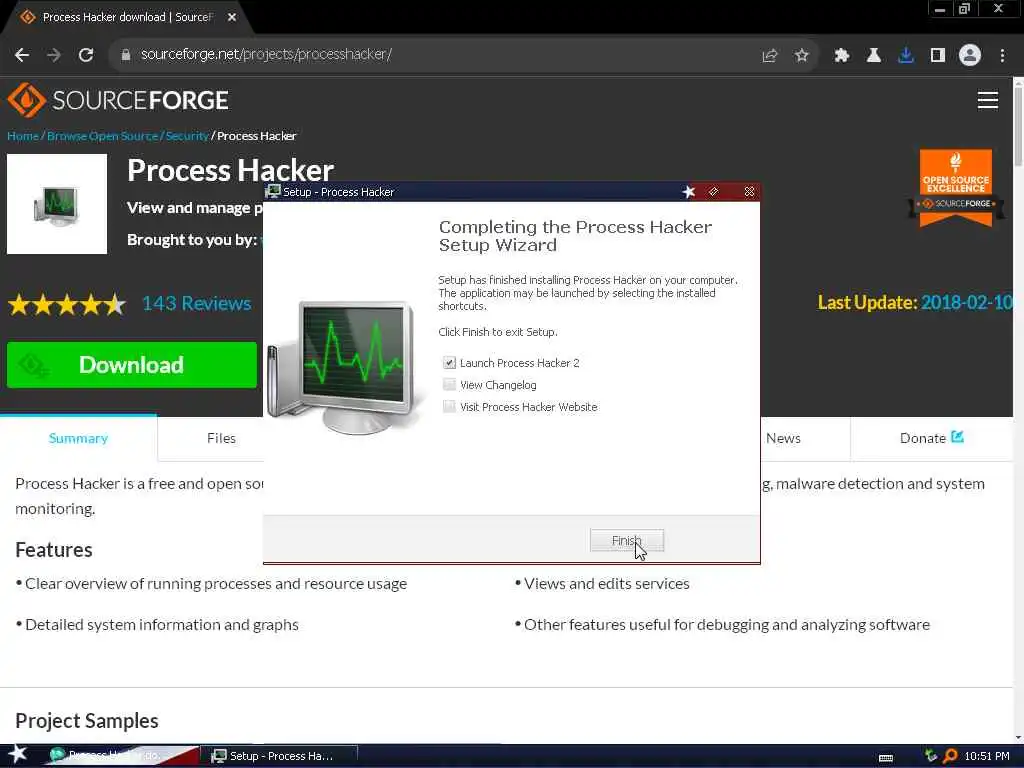Switch to the Files tab

pyautogui.click(x=221, y=438)
